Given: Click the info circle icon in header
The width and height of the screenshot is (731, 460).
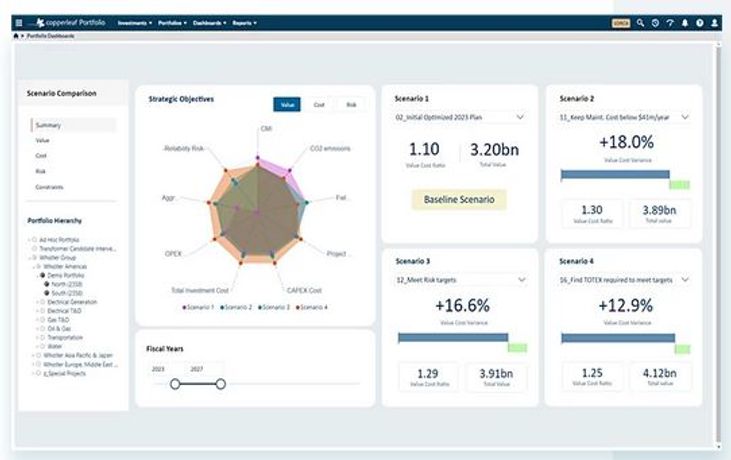Looking at the screenshot, I should click(700, 23).
